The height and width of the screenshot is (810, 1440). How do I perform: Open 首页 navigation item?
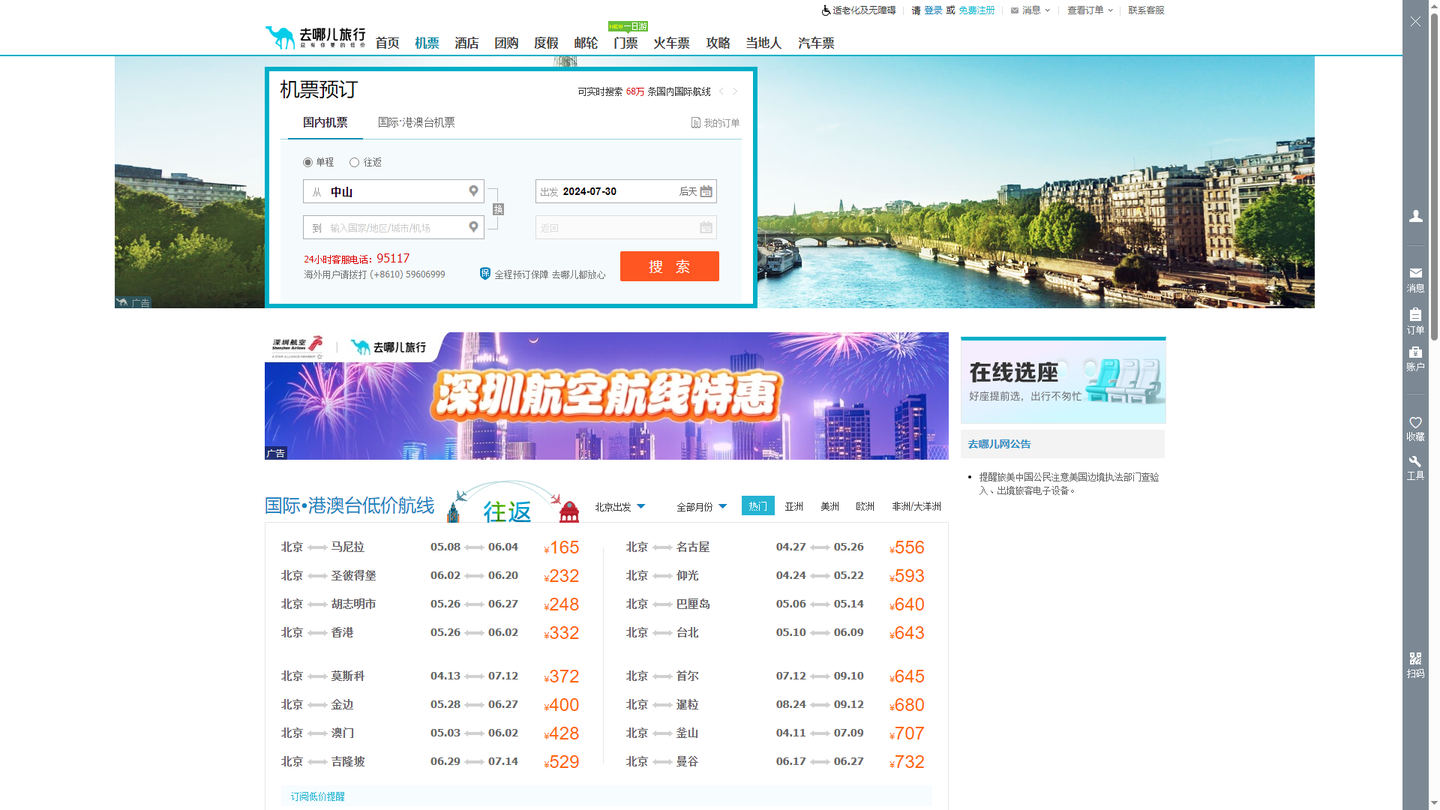[x=387, y=43]
